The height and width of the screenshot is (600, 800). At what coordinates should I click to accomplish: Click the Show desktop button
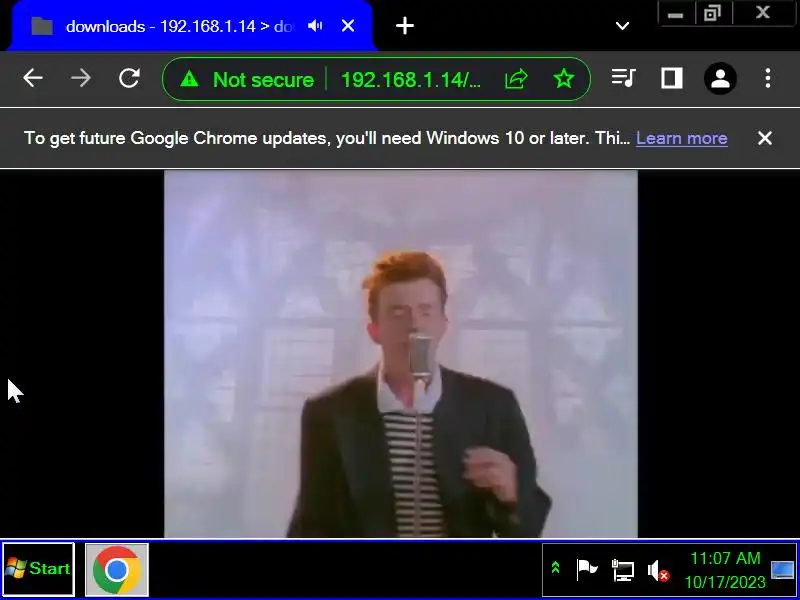[x=783, y=569]
